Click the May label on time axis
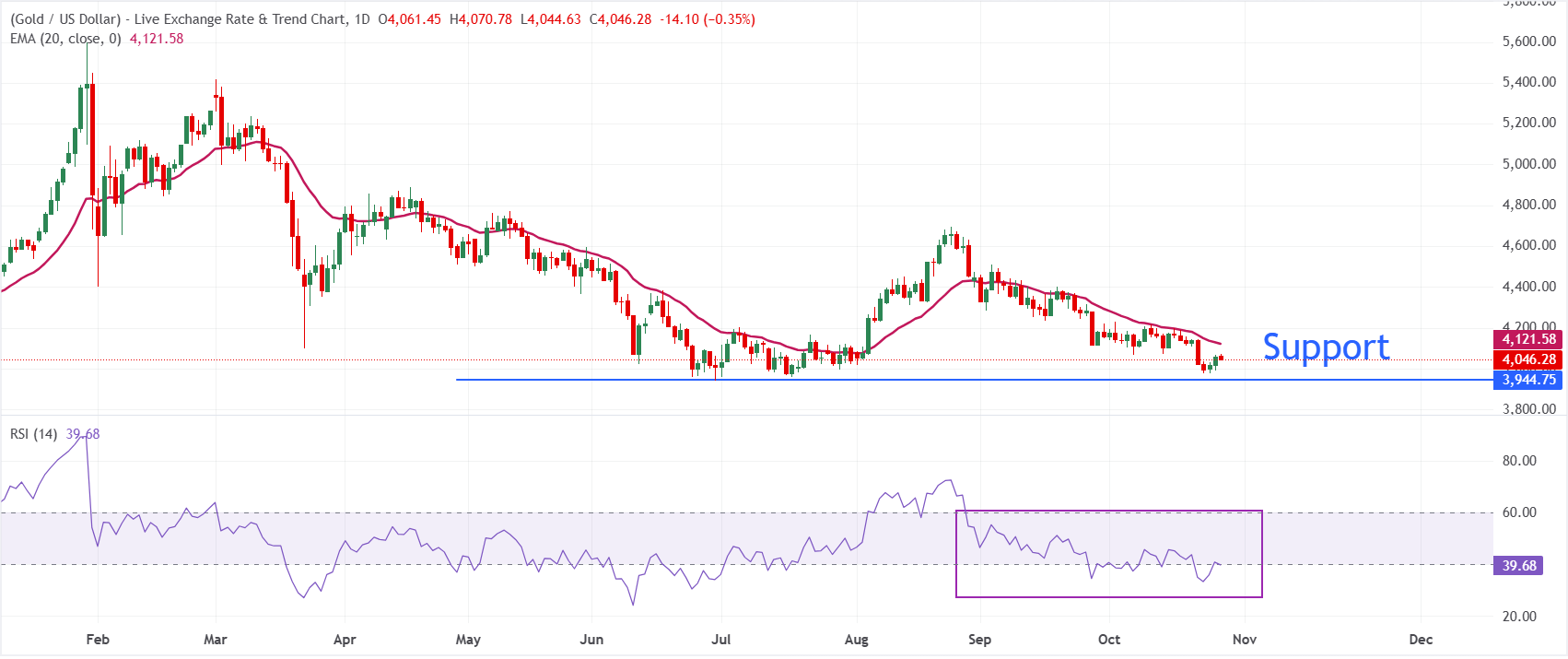 tap(468, 640)
